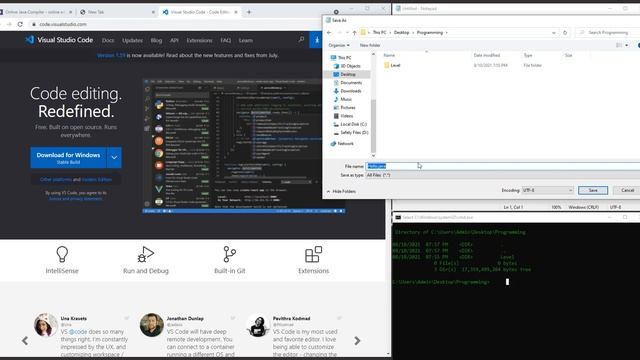The height and width of the screenshot is (360, 640).
Task: Click the Version 1.59 link
Action: [x=111, y=55]
